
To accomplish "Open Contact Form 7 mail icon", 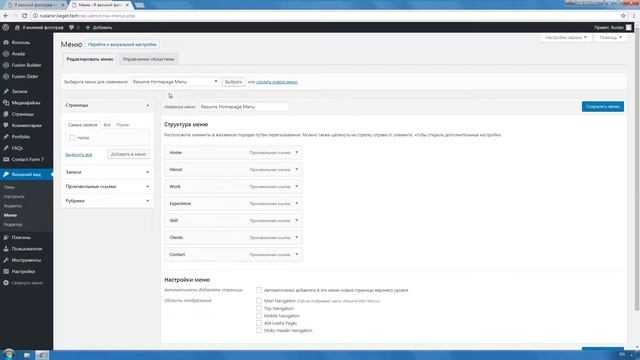I will 6,159.
